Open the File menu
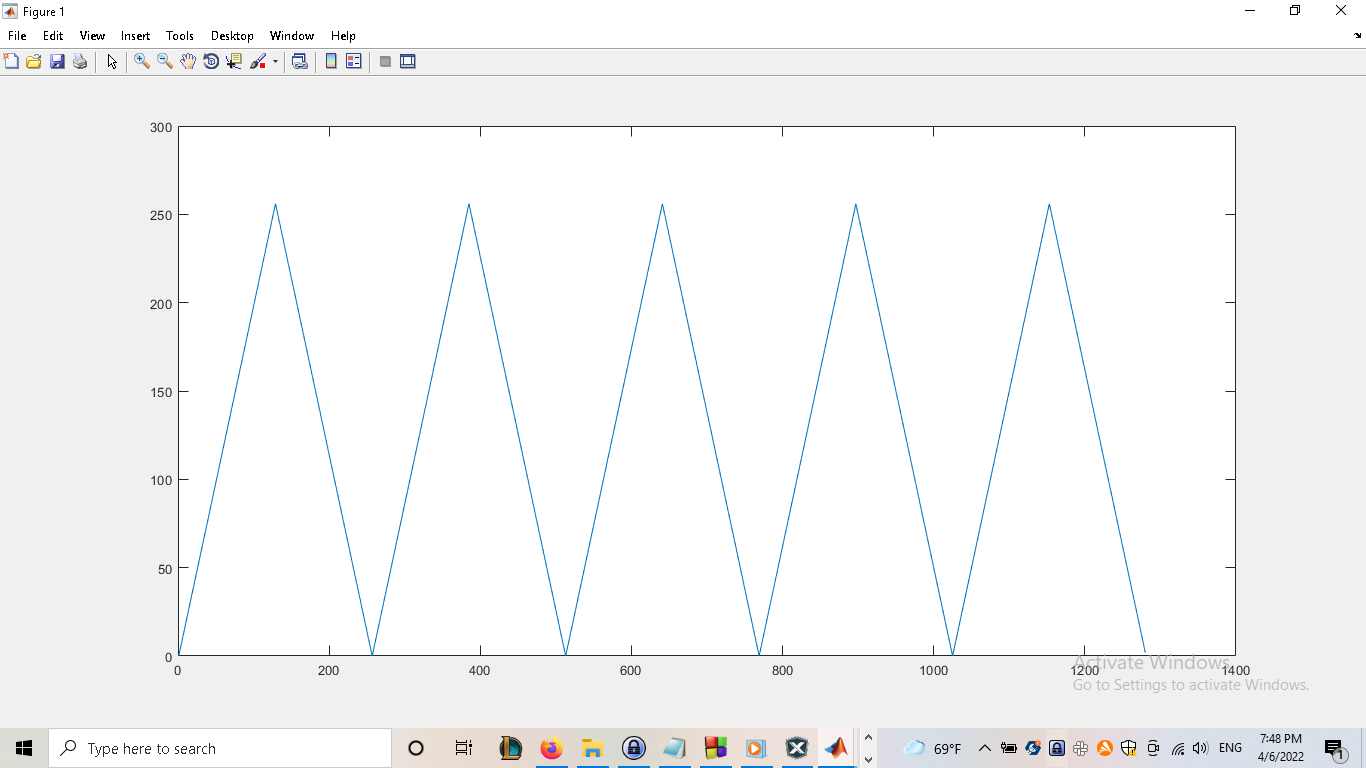 (17, 36)
